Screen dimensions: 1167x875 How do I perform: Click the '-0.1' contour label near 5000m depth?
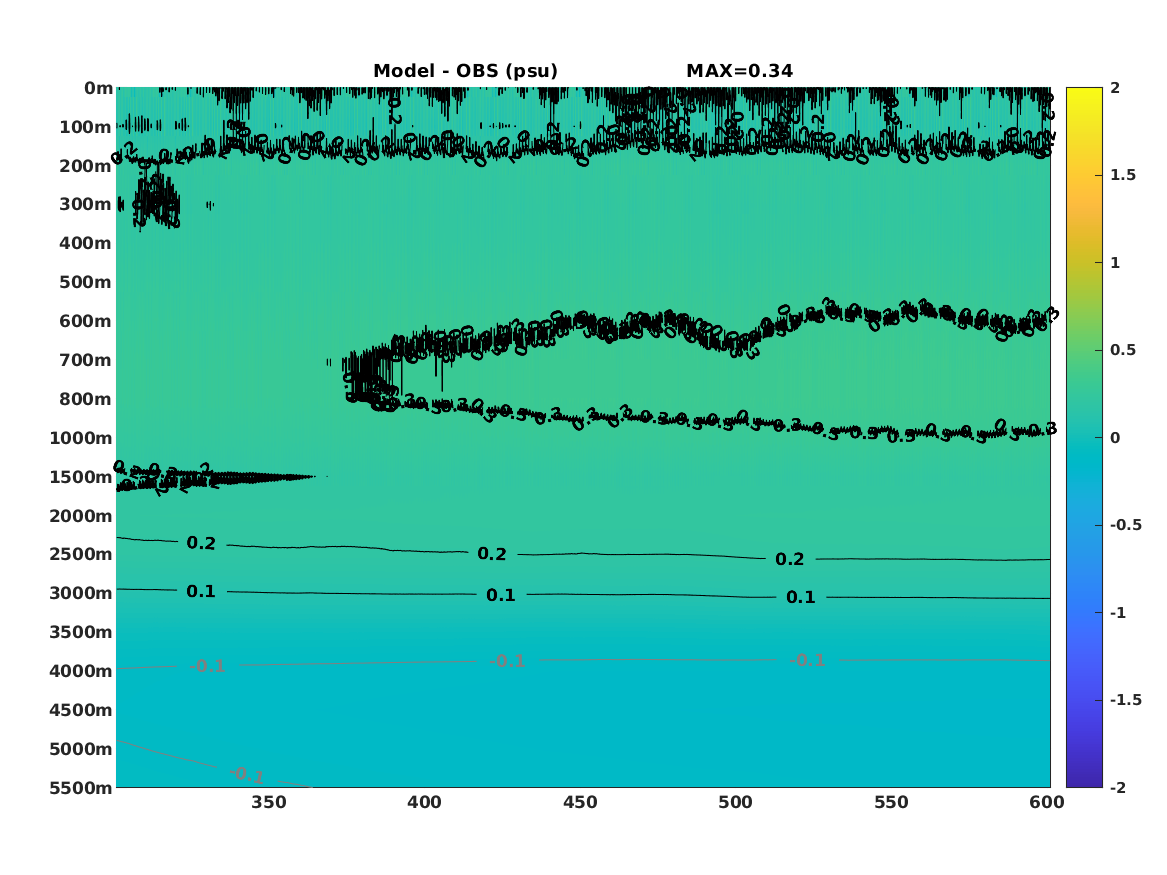click(x=246, y=775)
